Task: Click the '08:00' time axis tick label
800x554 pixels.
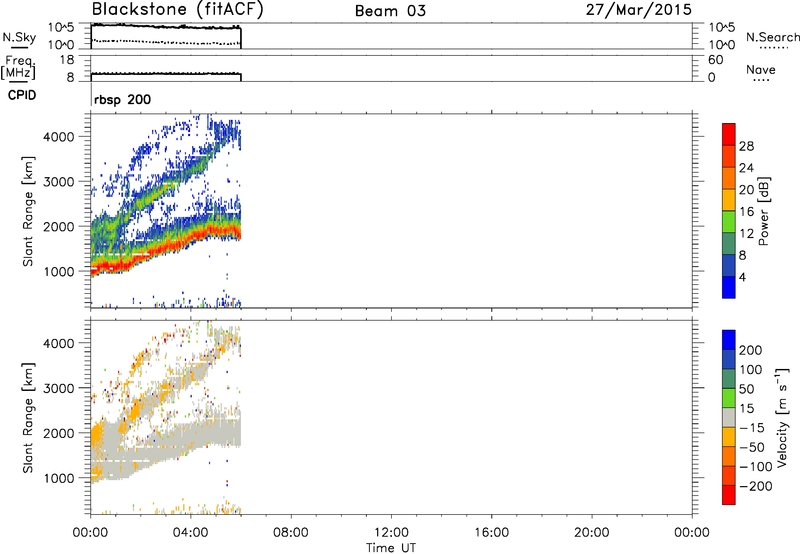Action: pyautogui.click(x=291, y=533)
